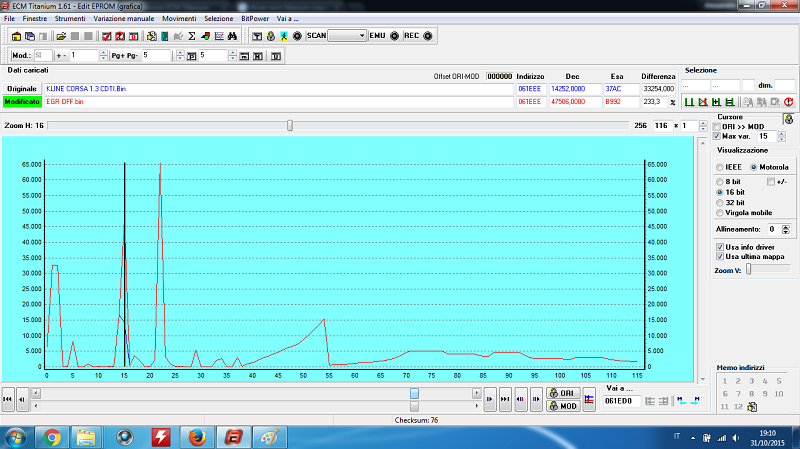The height and width of the screenshot is (449, 800).
Task: Click the open folder toolbar icon
Action: [61, 35]
